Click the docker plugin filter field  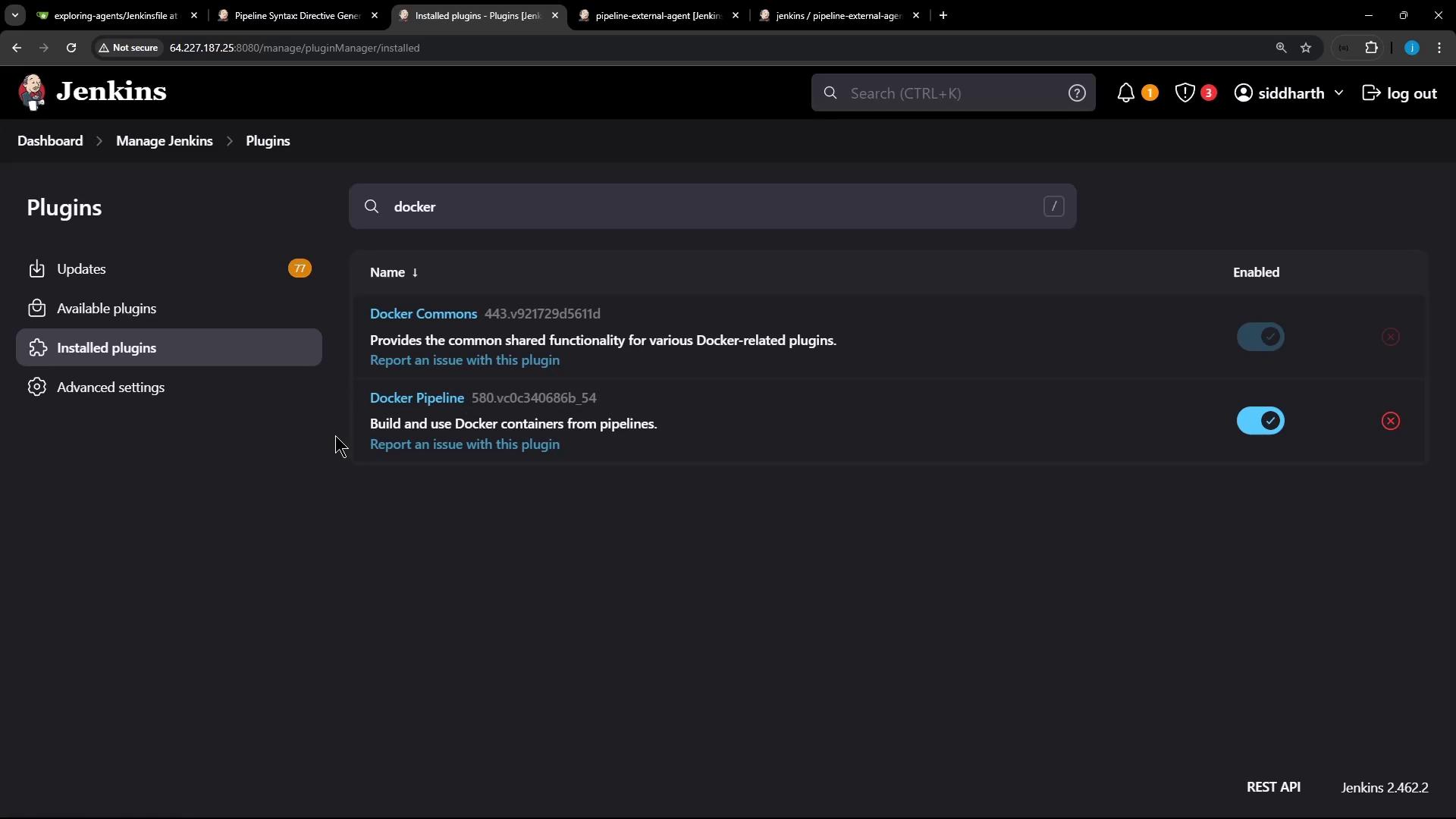click(711, 206)
